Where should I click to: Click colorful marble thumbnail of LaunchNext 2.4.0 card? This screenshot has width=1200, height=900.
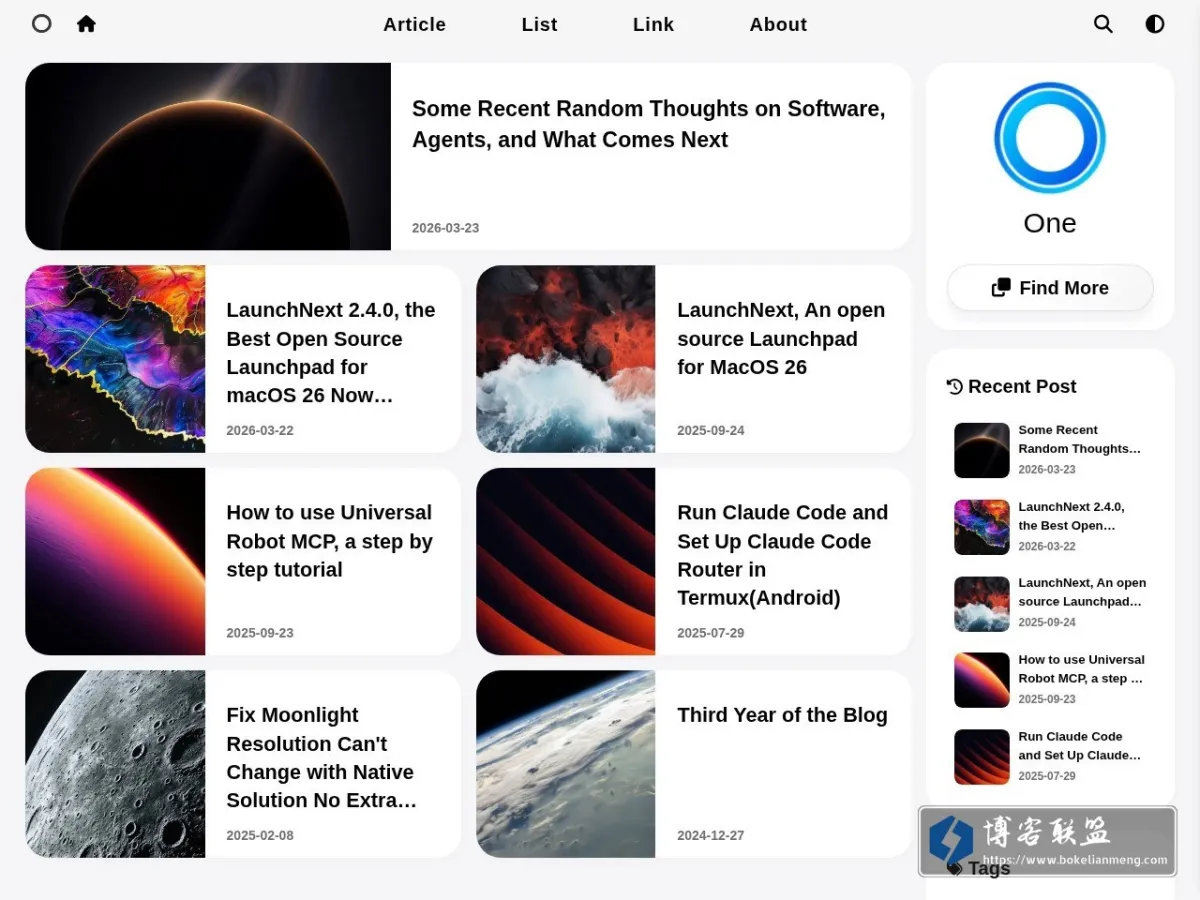(x=115, y=359)
